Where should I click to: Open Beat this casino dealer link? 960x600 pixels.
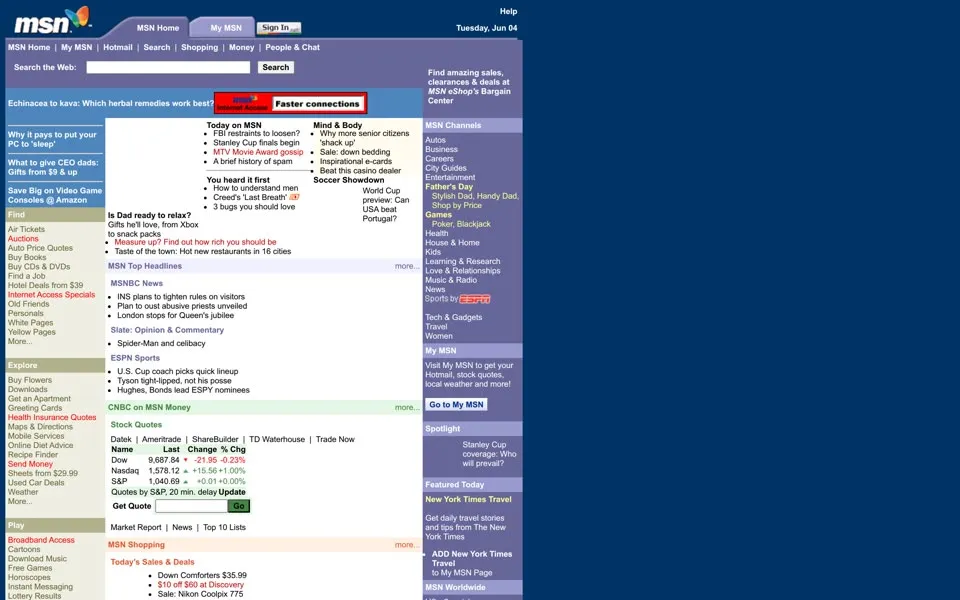(360, 171)
